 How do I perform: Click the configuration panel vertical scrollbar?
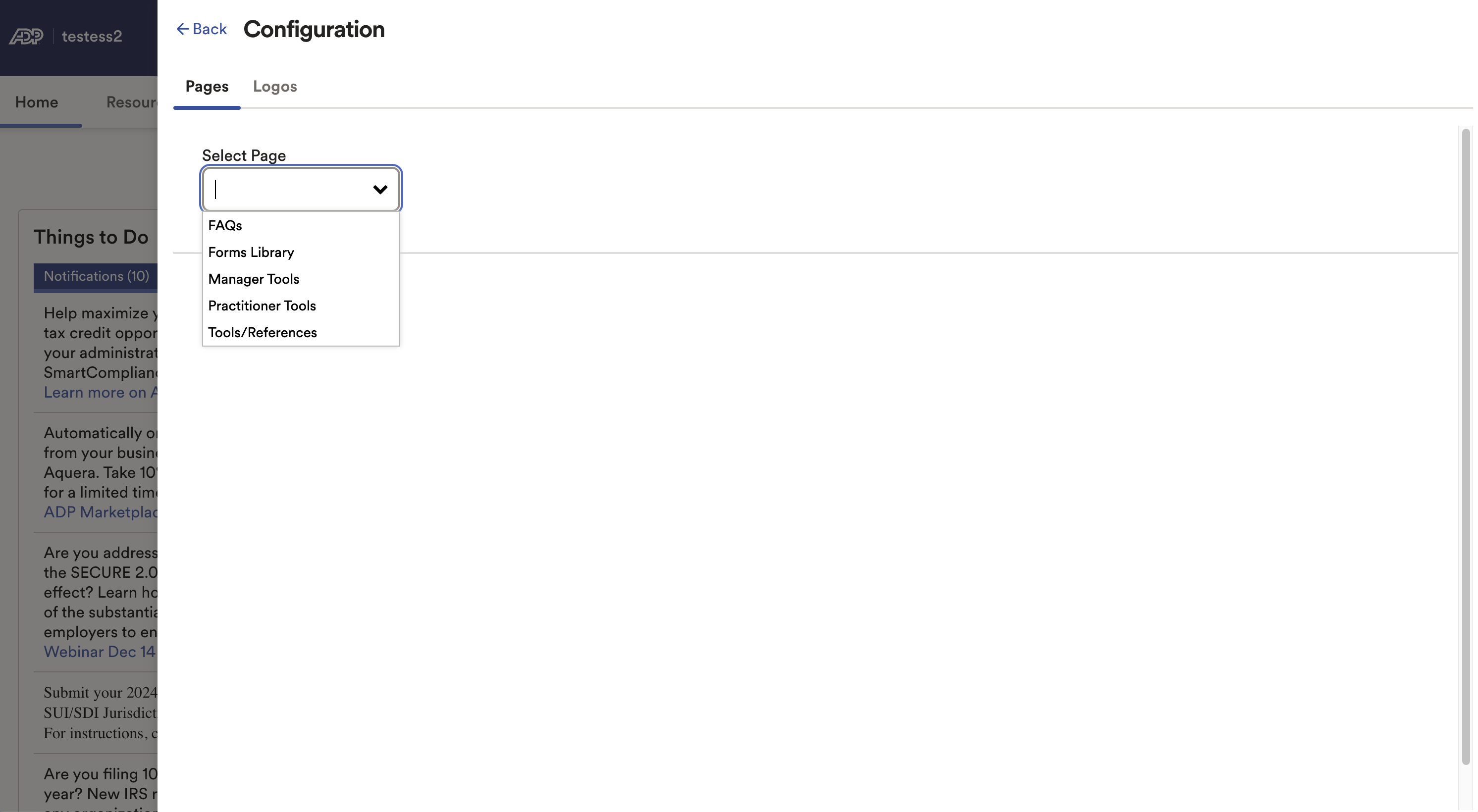1466,447
